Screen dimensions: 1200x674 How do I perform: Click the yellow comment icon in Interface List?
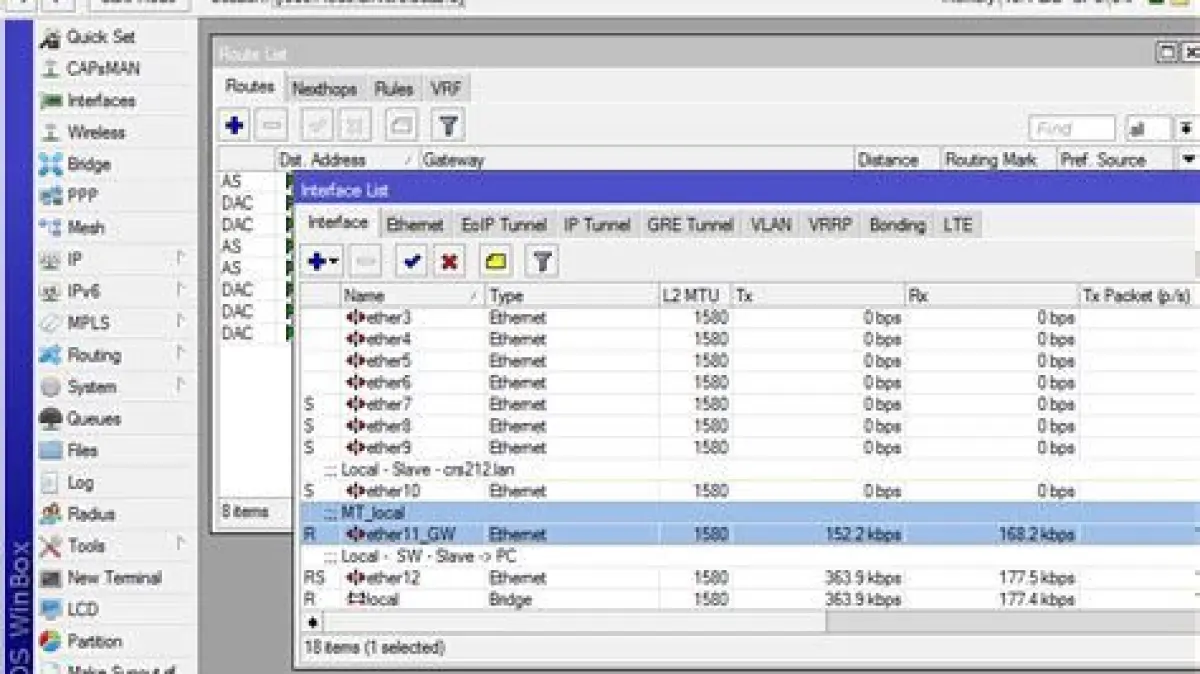(x=496, y=262)
